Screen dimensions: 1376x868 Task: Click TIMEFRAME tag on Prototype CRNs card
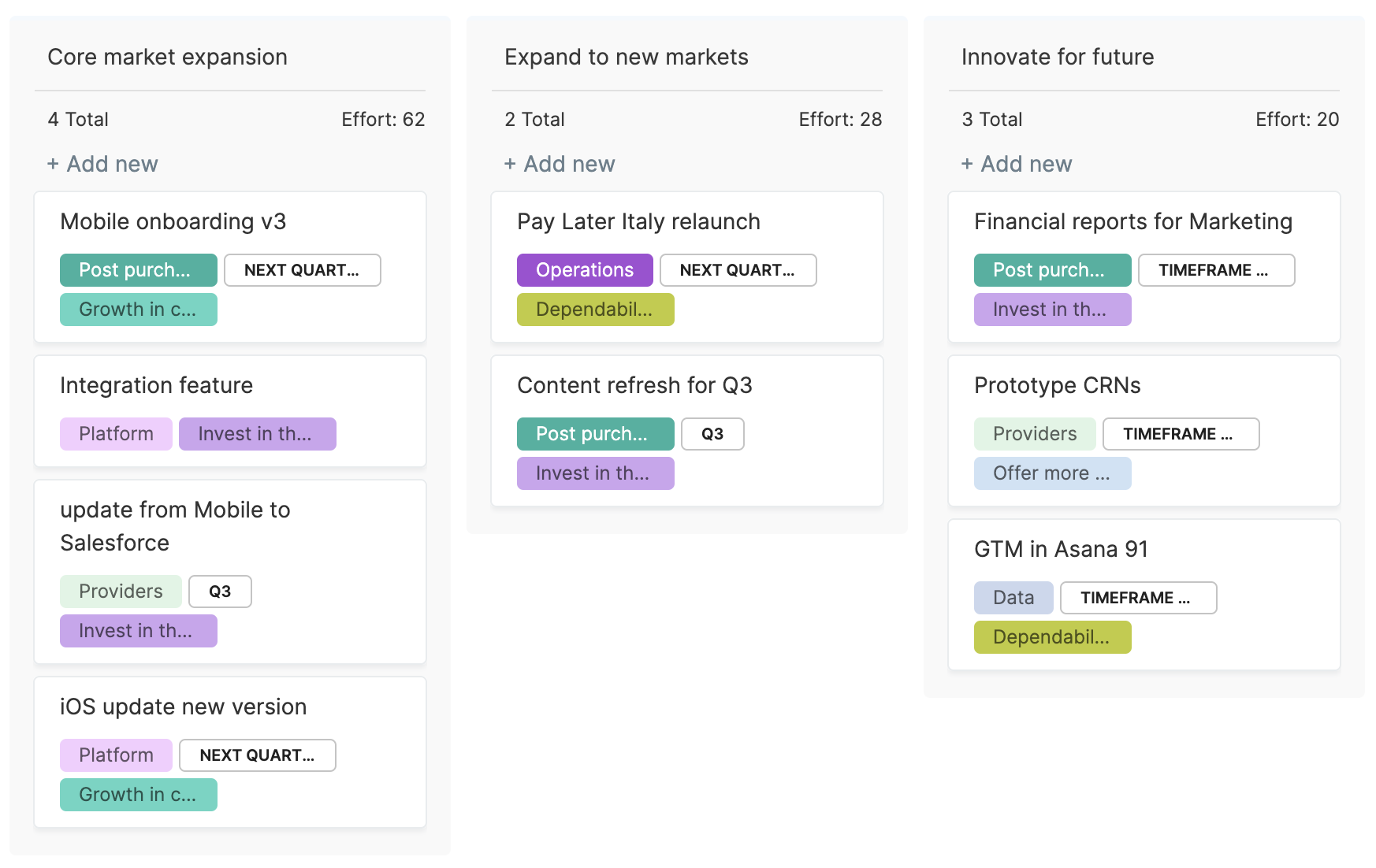pos(1181,434)
